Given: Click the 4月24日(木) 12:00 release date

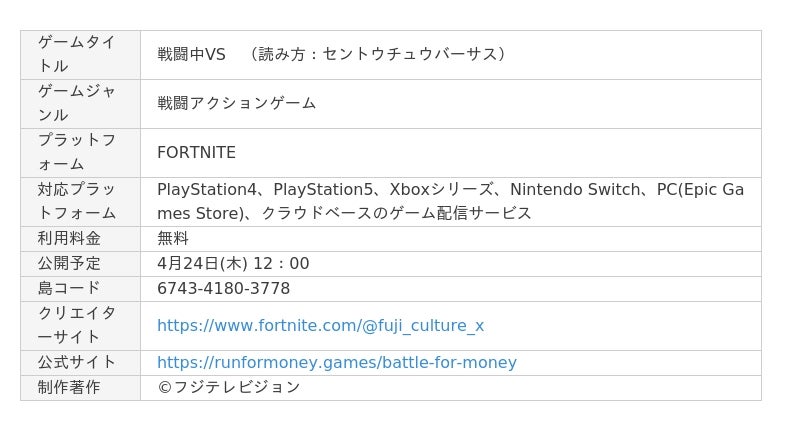Looking at the screenshot, I should (x=233, y=263).
